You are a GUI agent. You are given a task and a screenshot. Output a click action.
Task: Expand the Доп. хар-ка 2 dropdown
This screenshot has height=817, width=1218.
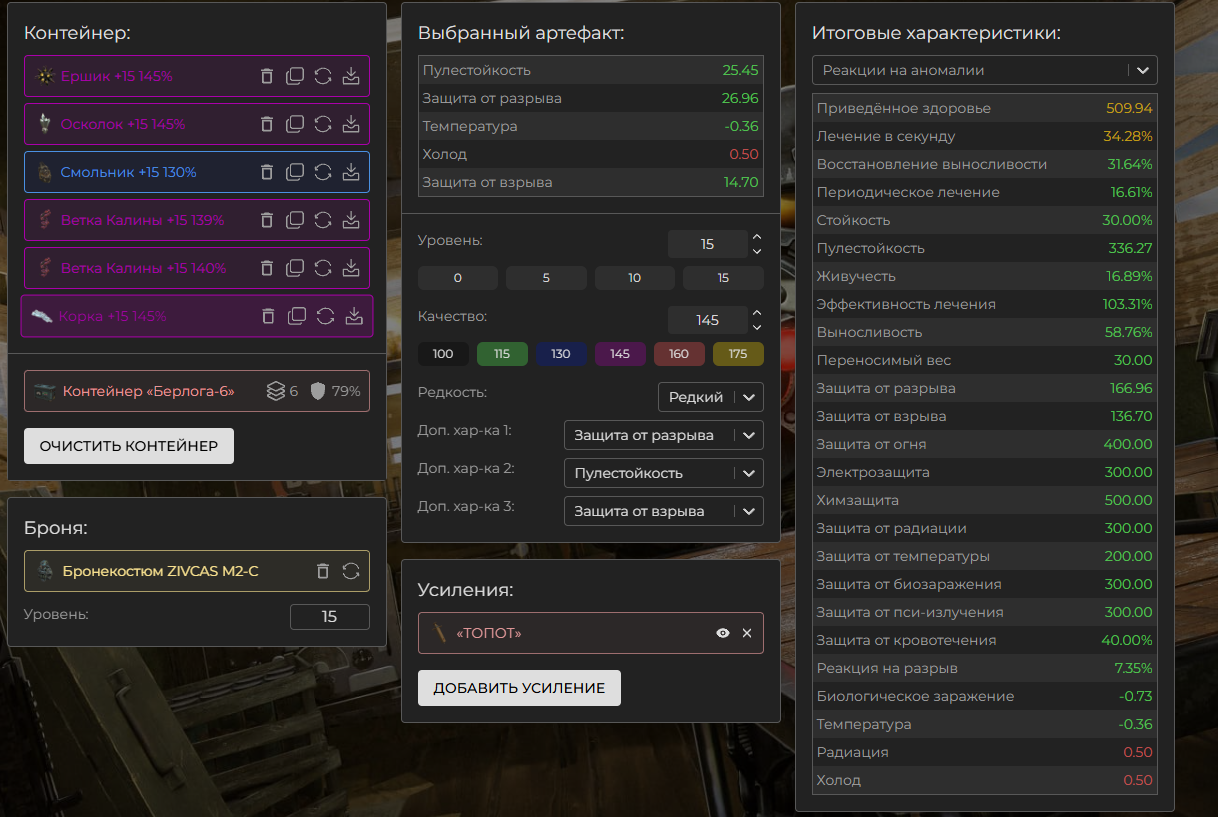point(663,473)
